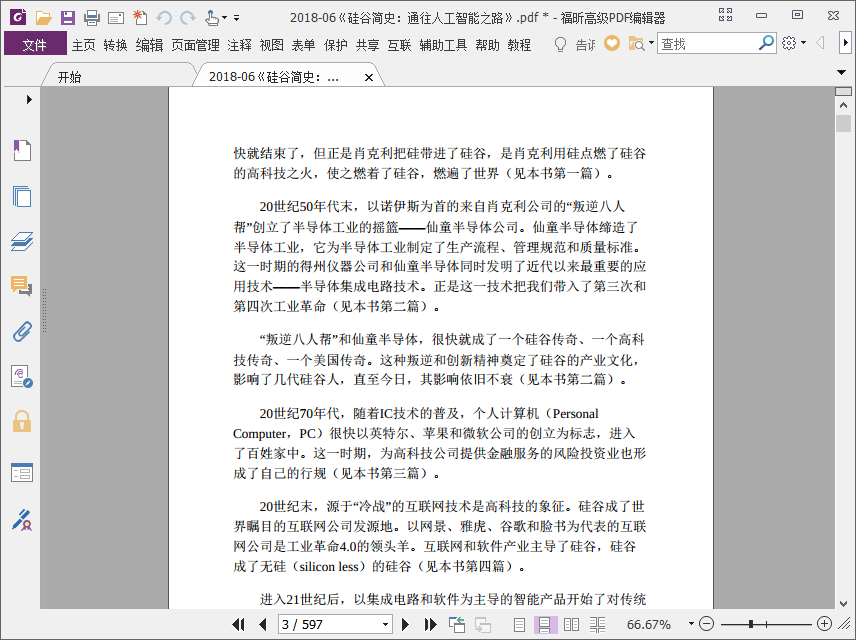Click the zoom slider handle

pos(751,624)
